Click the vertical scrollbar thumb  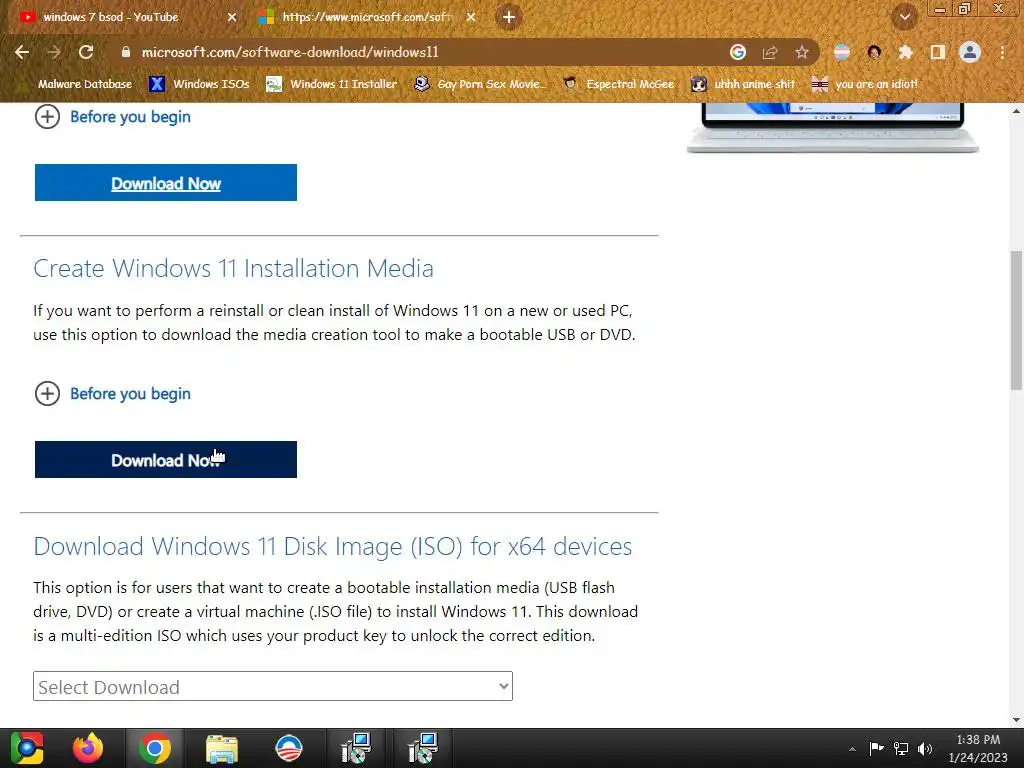[x=1016, y=320]
